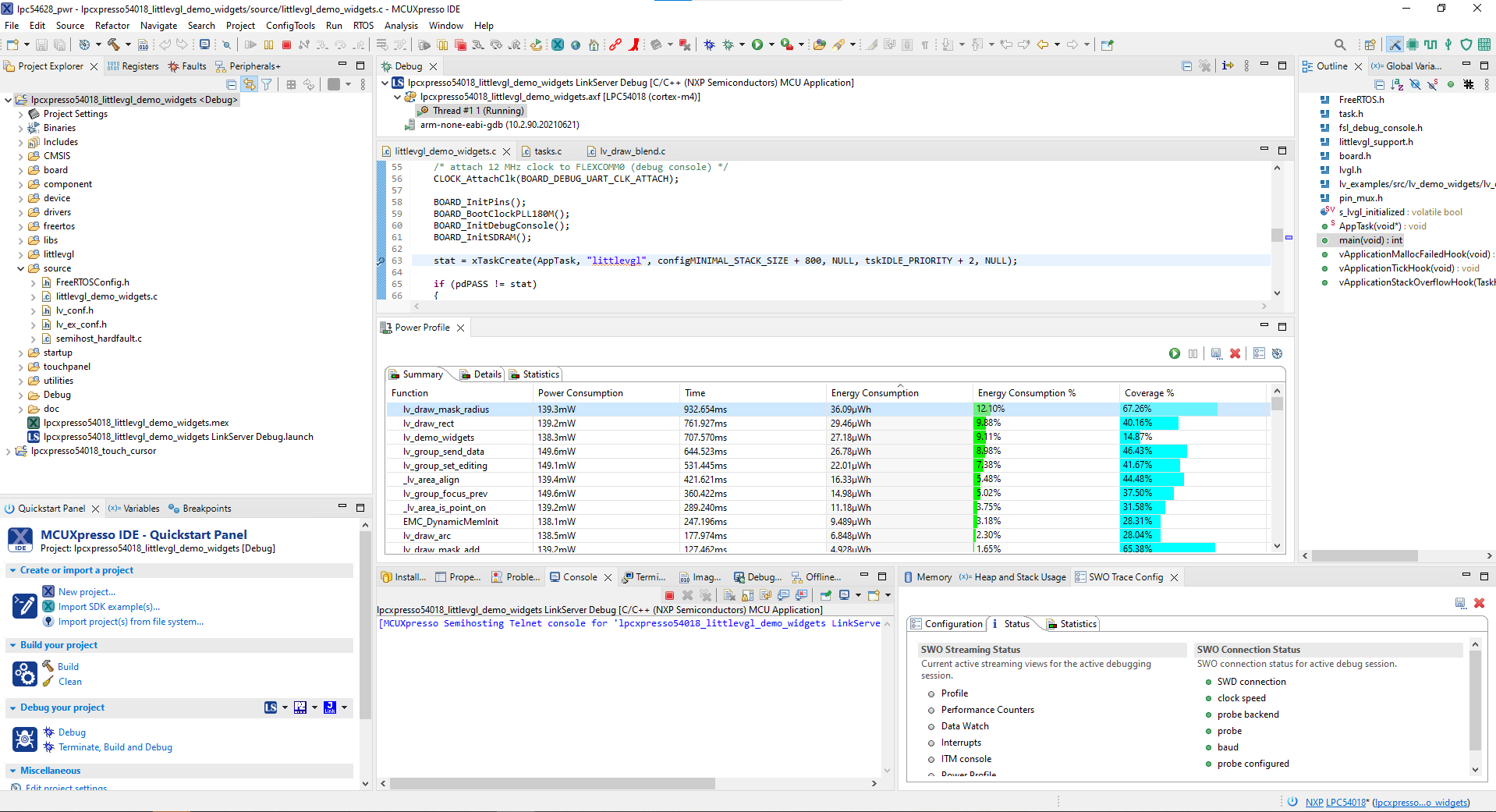Select the Data Watch streaming option
This screenshot has width=1496, height=812.
[x=964, y=726]
